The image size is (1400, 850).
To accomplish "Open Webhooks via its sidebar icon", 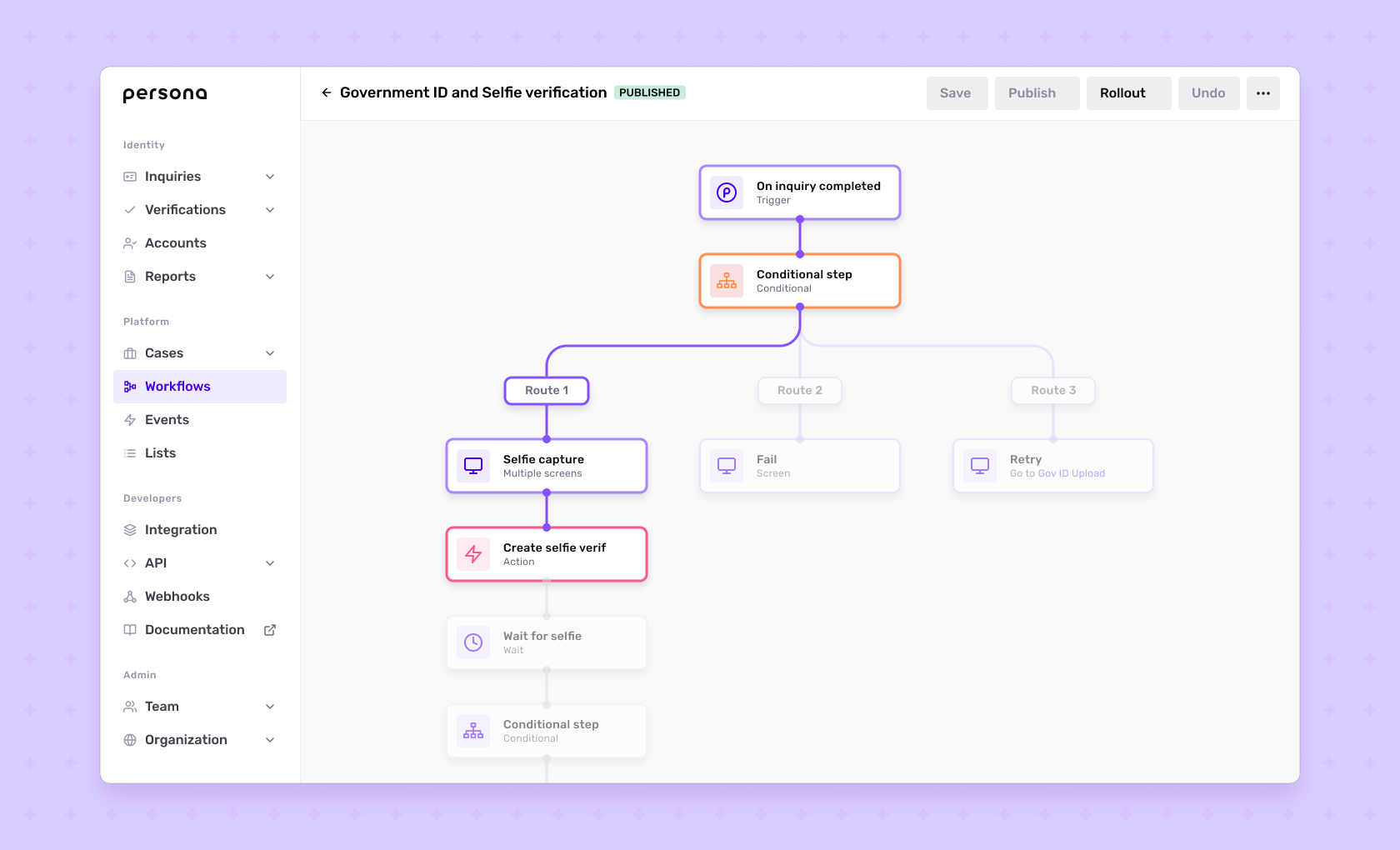I will pos(130,596).
